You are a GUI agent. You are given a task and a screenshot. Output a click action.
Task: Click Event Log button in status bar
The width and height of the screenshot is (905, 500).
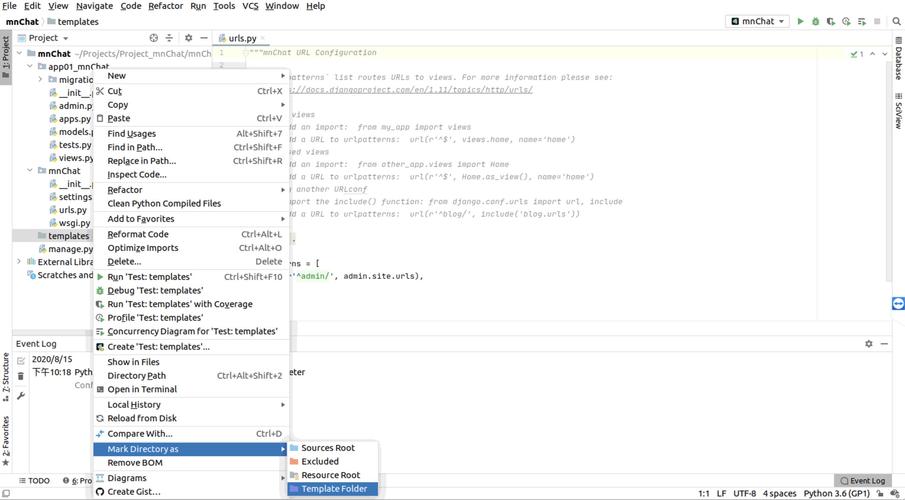862,480
